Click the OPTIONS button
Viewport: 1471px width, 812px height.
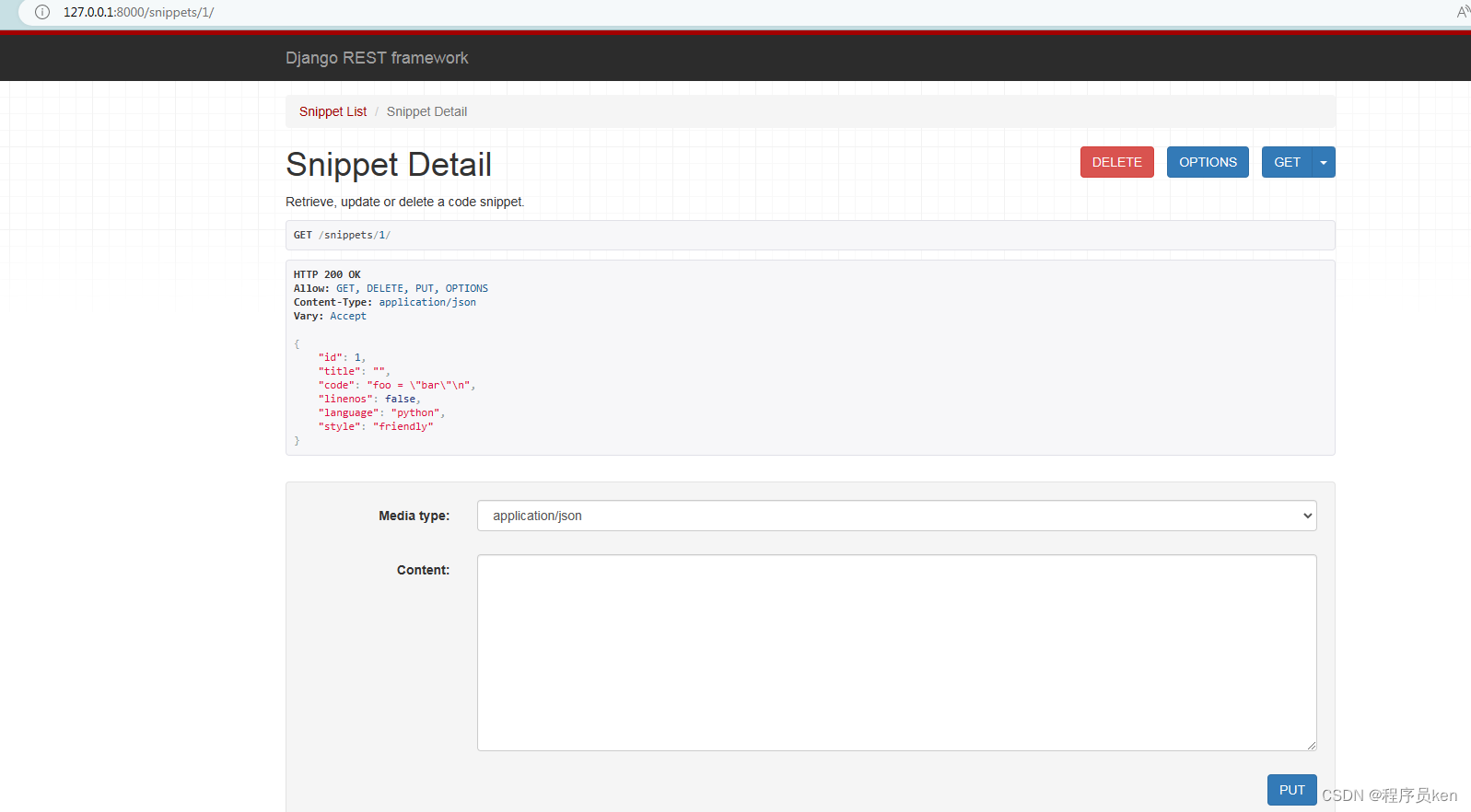pyautogui.click(x=1208, y=162)
